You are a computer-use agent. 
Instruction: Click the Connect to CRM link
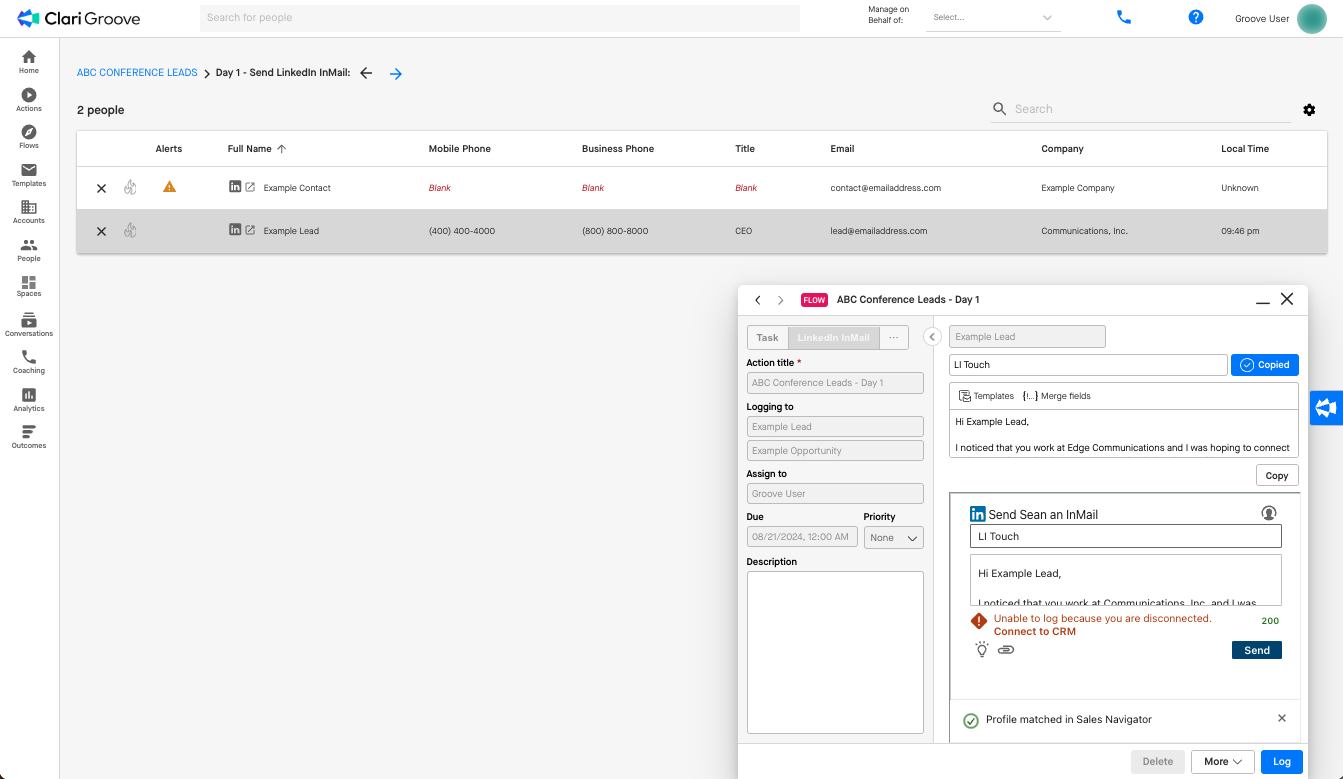(1034, 632)
